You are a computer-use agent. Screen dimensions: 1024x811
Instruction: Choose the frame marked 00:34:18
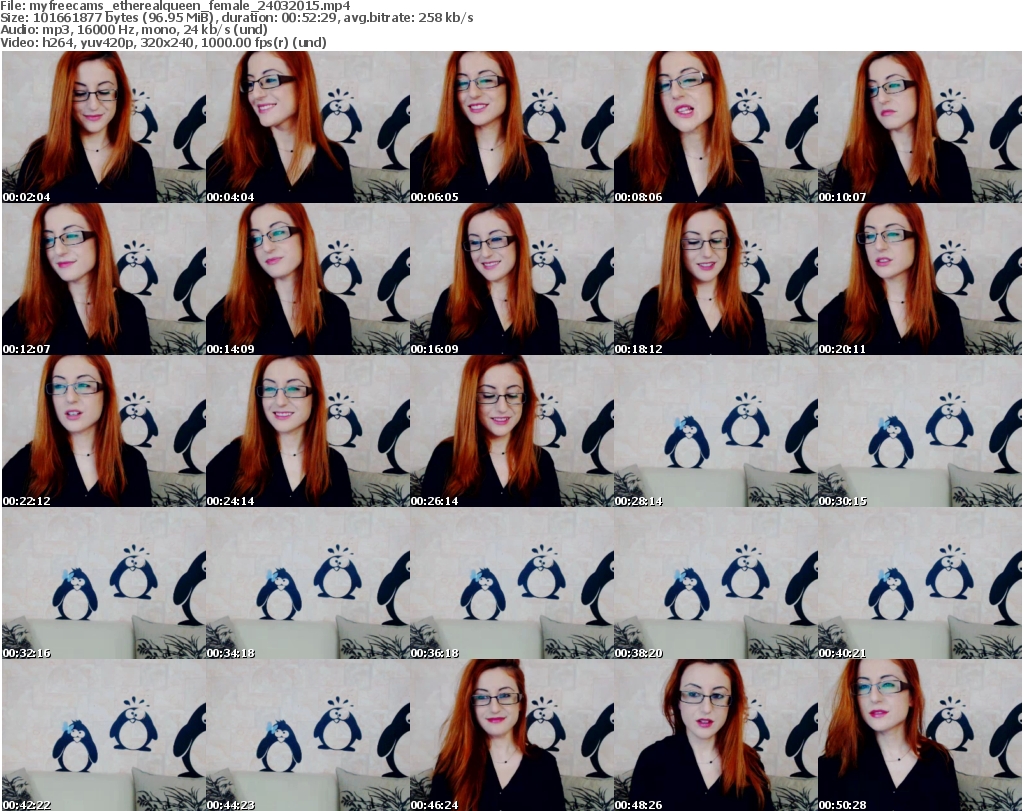[x=308, y=584]
